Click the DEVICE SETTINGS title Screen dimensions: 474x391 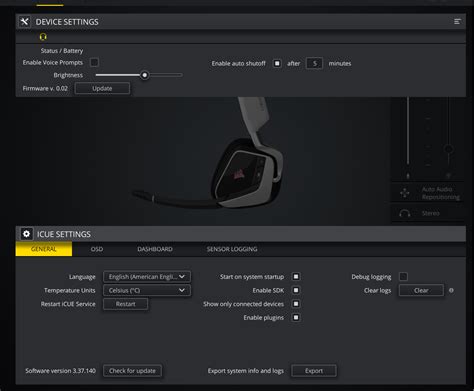coord(67,22)
